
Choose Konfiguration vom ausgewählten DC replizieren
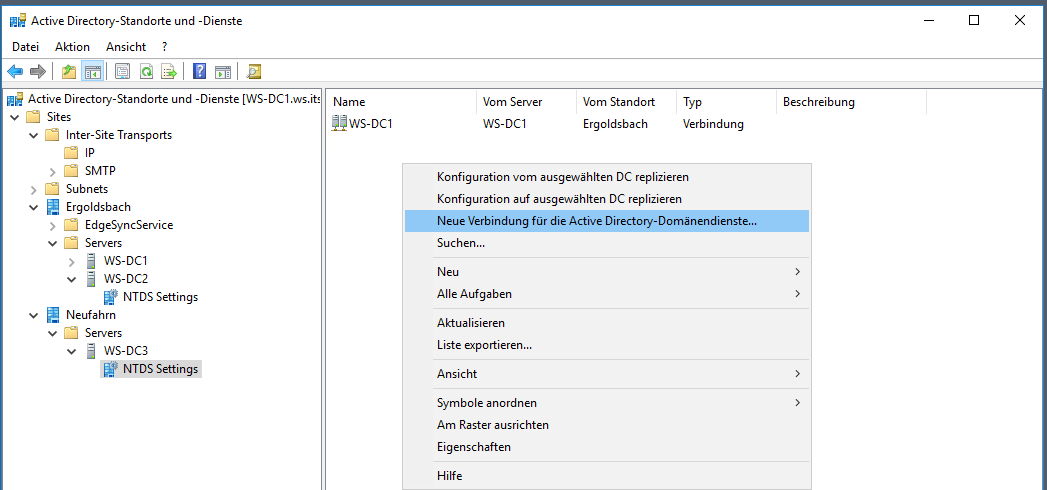pos(607,177)
